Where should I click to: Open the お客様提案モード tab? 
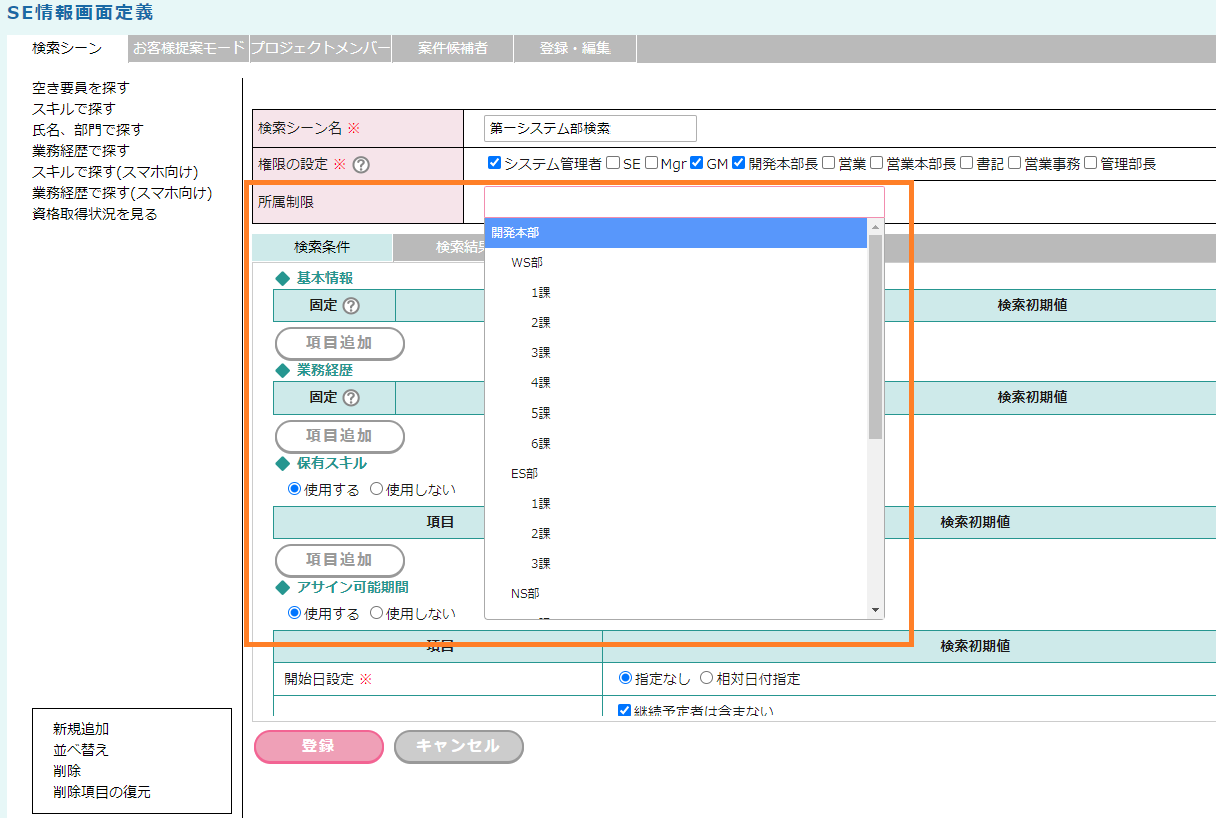tap(189, 48)
